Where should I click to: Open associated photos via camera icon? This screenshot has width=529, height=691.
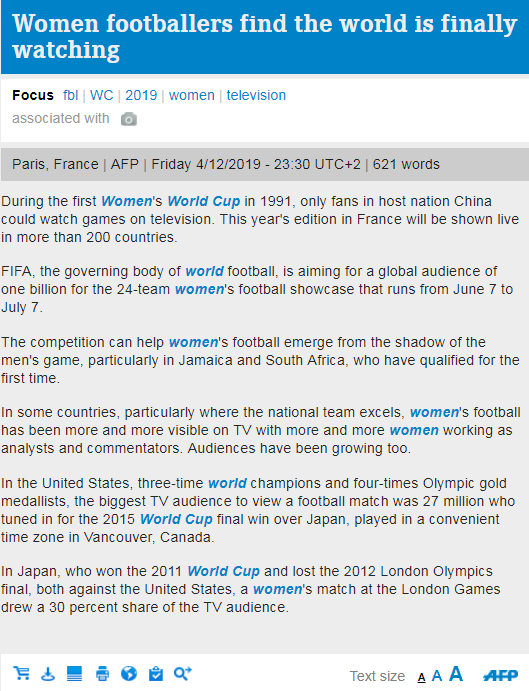coord(129,119)
